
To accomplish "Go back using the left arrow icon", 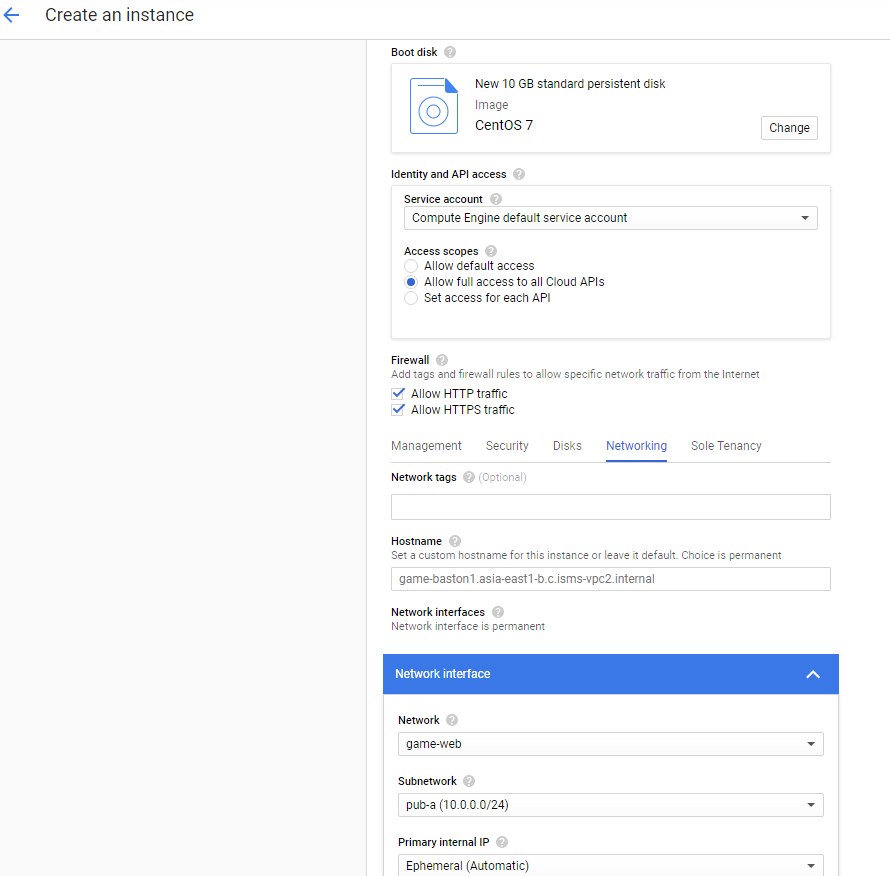I will click(11, 15).
